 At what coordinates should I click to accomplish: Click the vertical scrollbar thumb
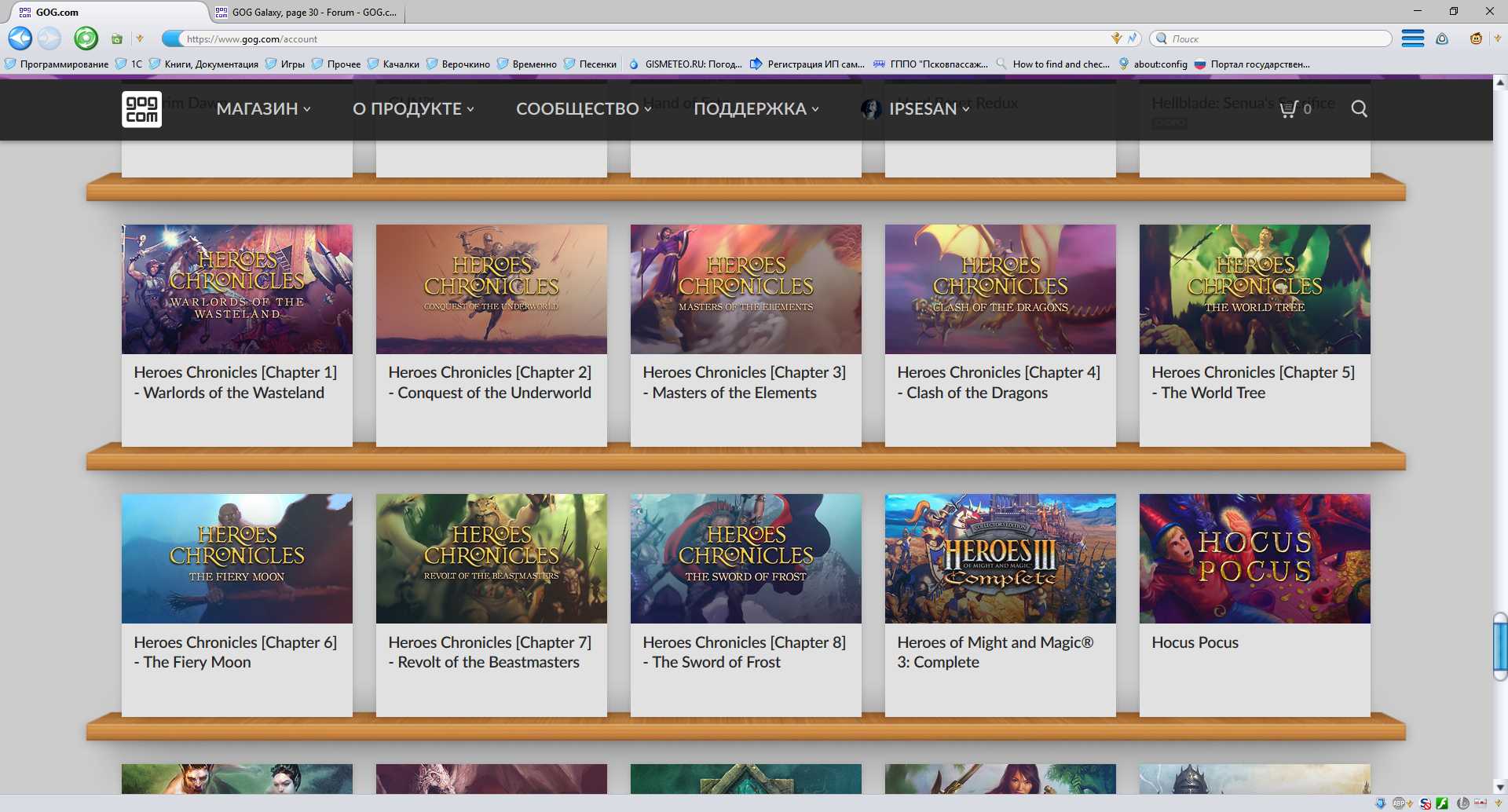click(x=1500, y=646)
